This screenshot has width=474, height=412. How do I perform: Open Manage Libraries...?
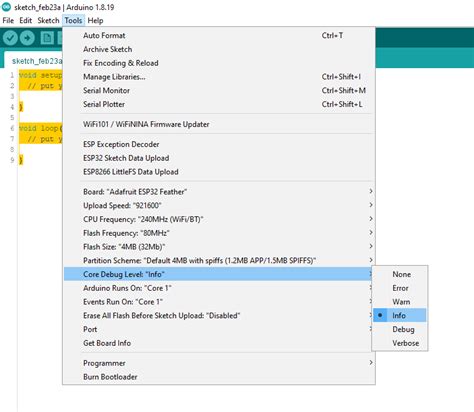219,77
